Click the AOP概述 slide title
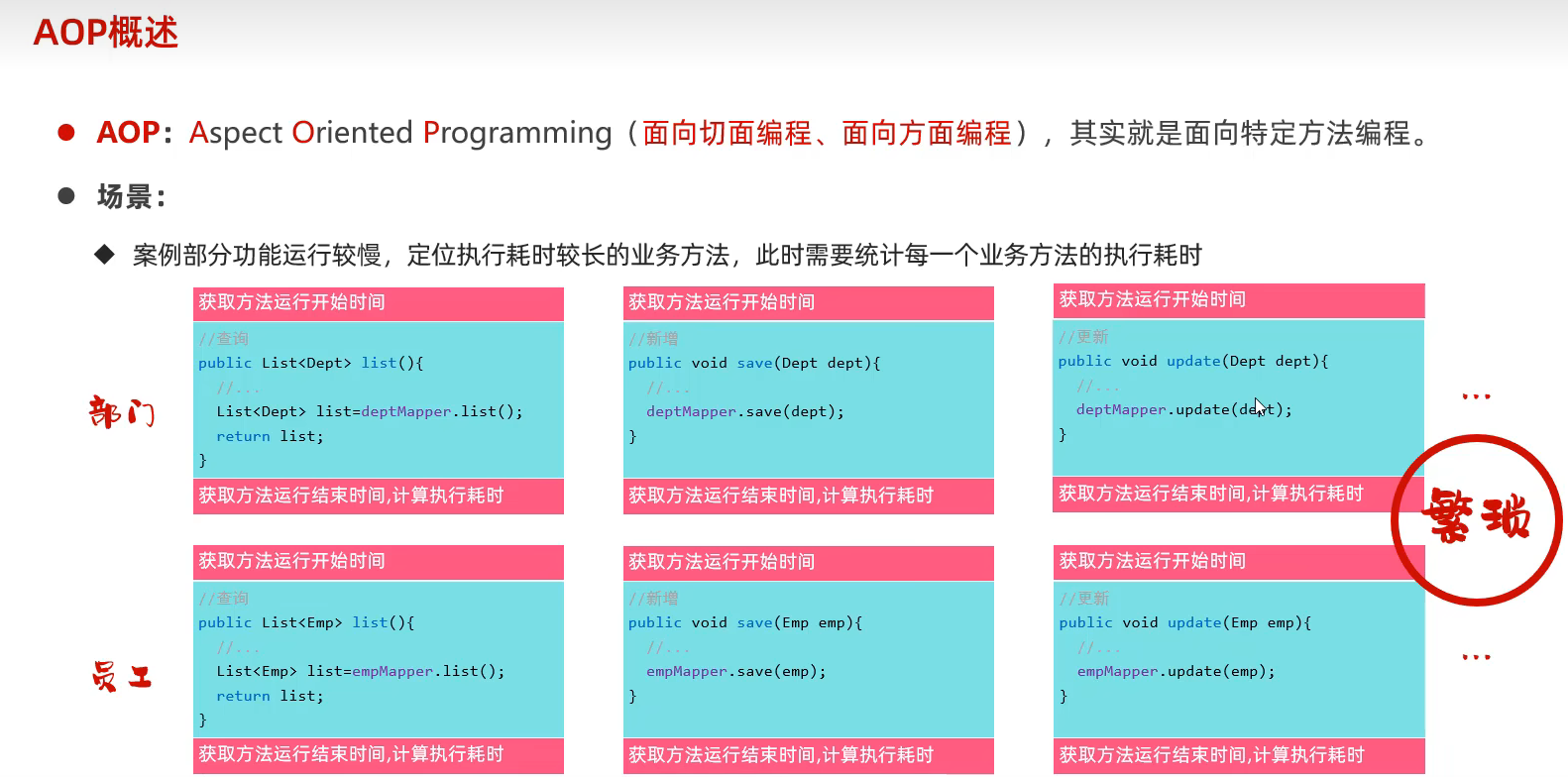The width and height of the screenshot is (1568, 777). (106, 33)
